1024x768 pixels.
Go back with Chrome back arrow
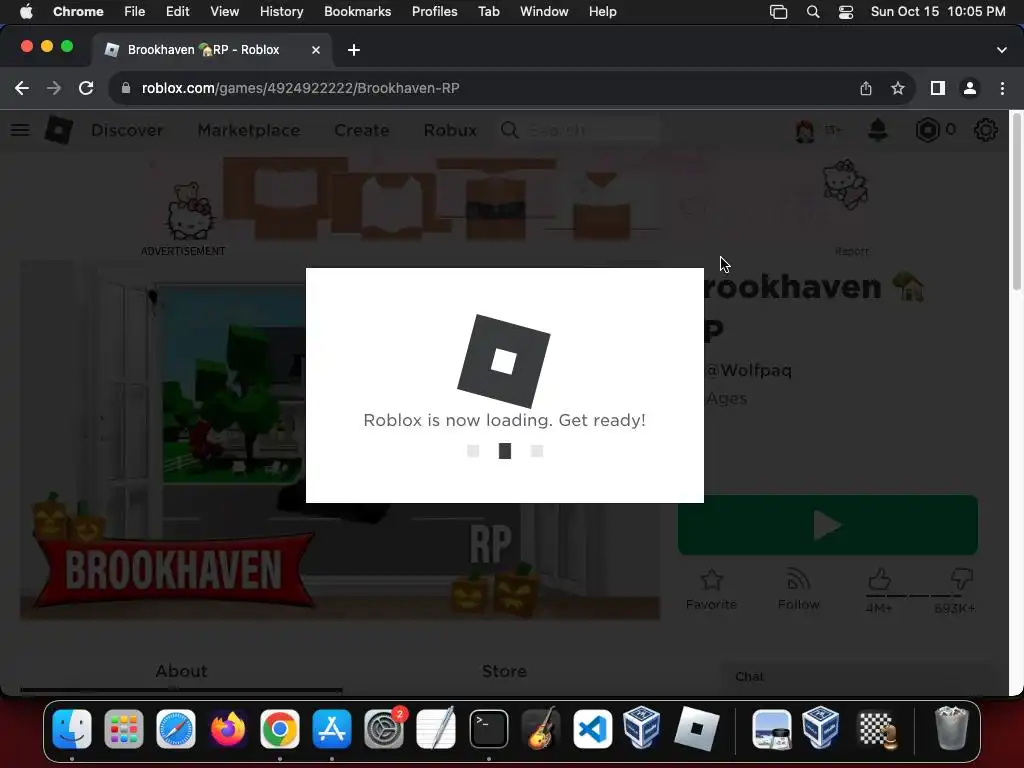tap(22, 88)
